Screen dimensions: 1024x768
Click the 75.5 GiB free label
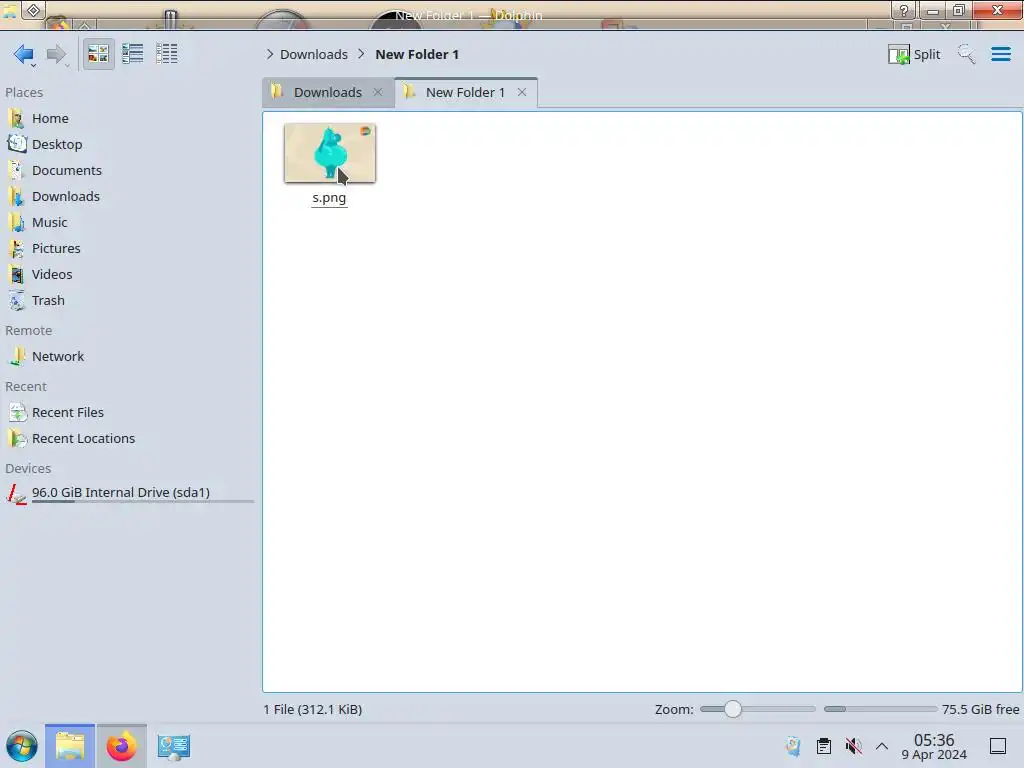(x=980, y=709)
